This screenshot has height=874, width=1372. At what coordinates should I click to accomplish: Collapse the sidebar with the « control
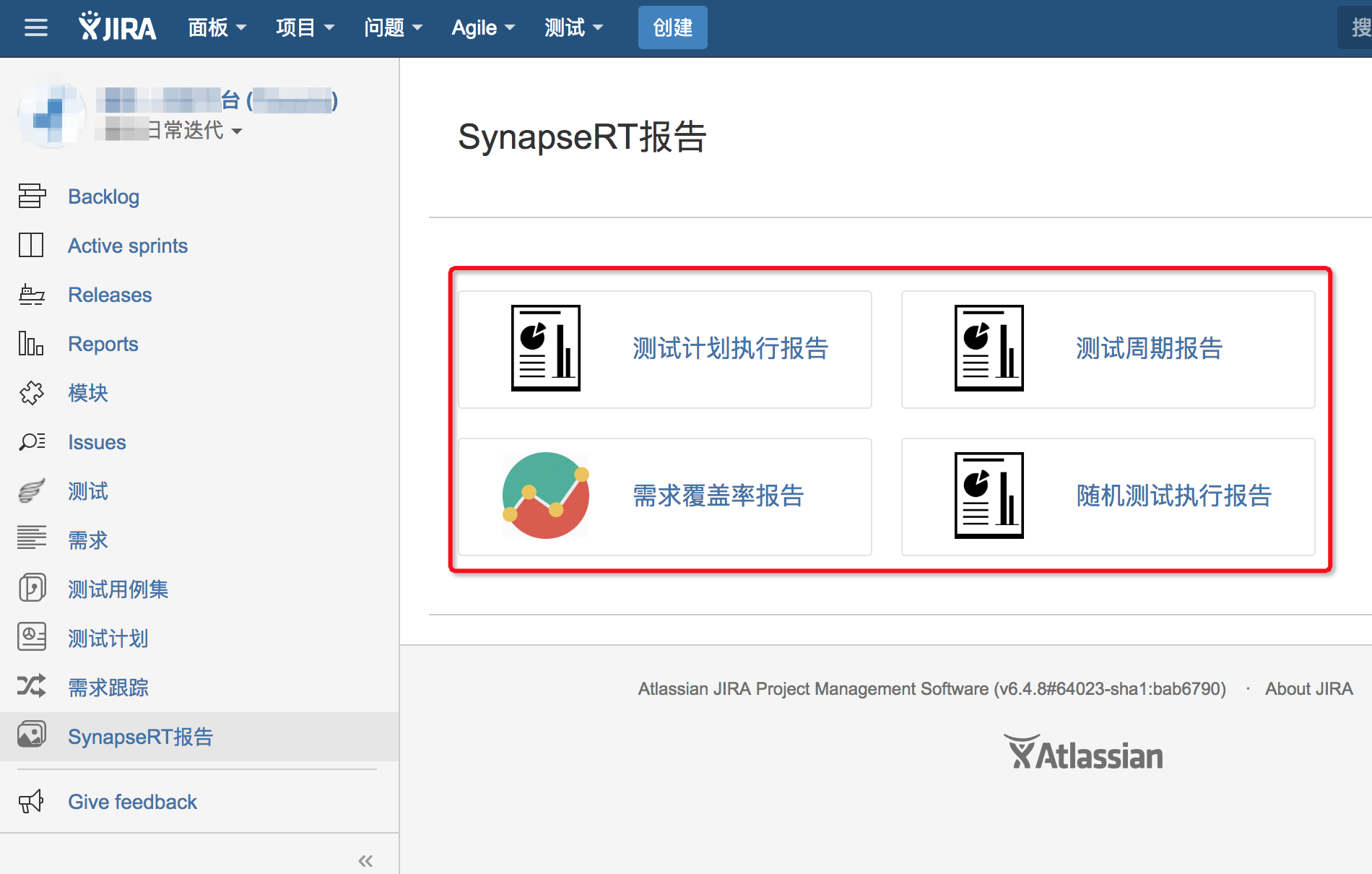(x=365, y=860)
